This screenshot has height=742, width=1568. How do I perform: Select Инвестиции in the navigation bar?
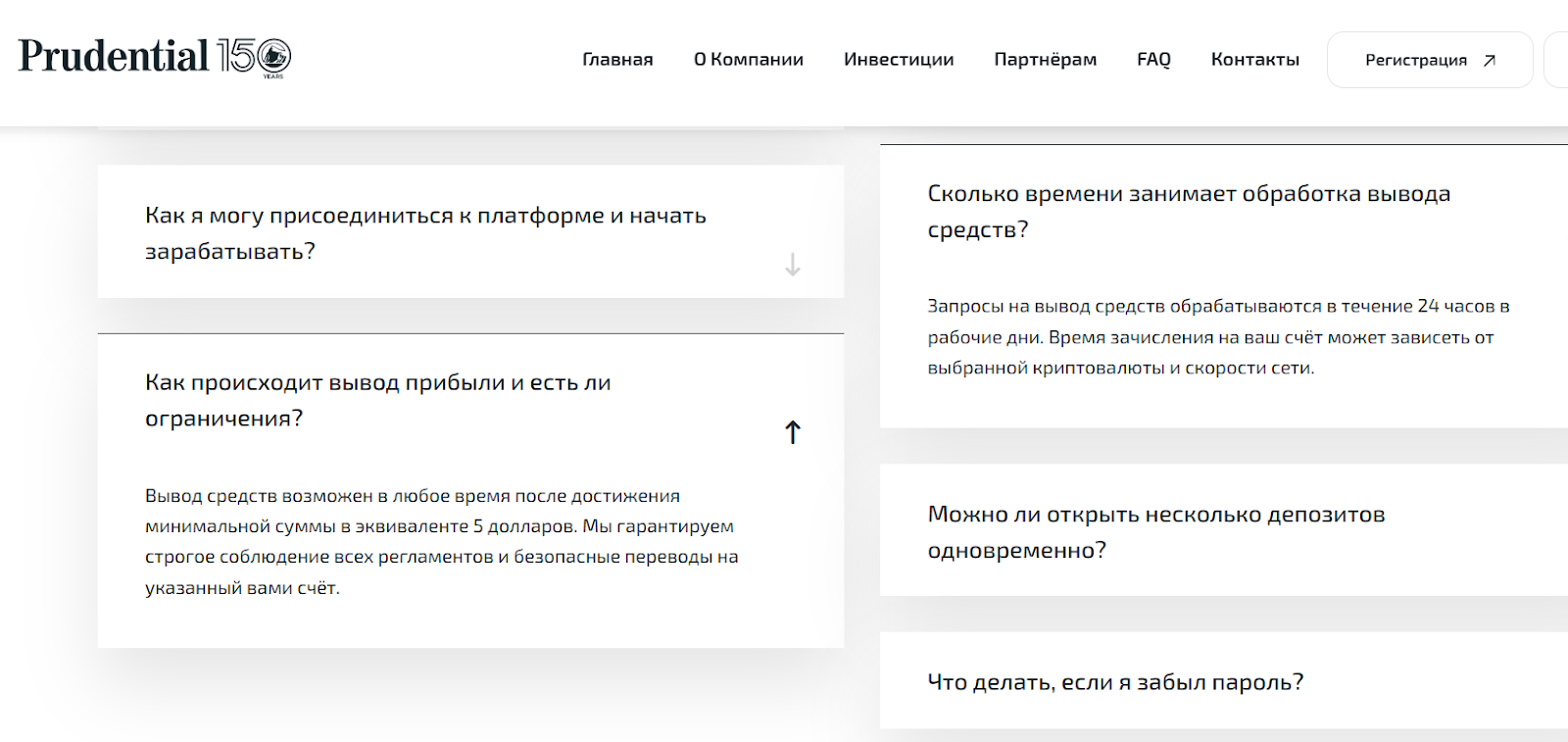click(899, 60)
